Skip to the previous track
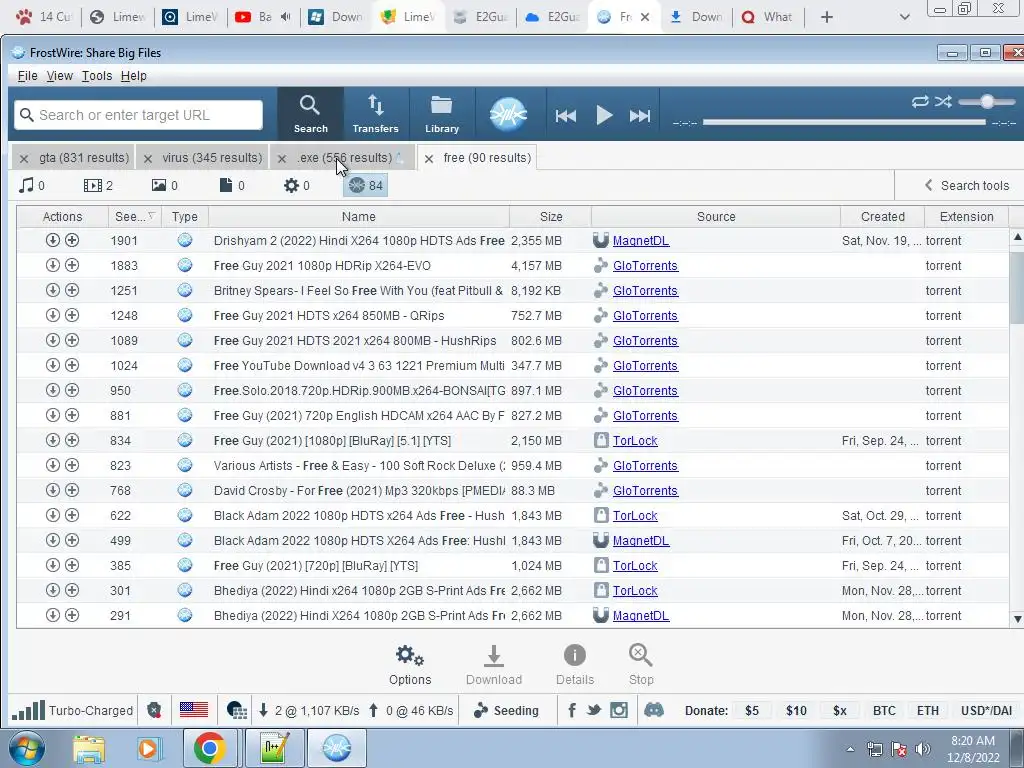This screenshot has width=1024, height=768. click(566, 116)
